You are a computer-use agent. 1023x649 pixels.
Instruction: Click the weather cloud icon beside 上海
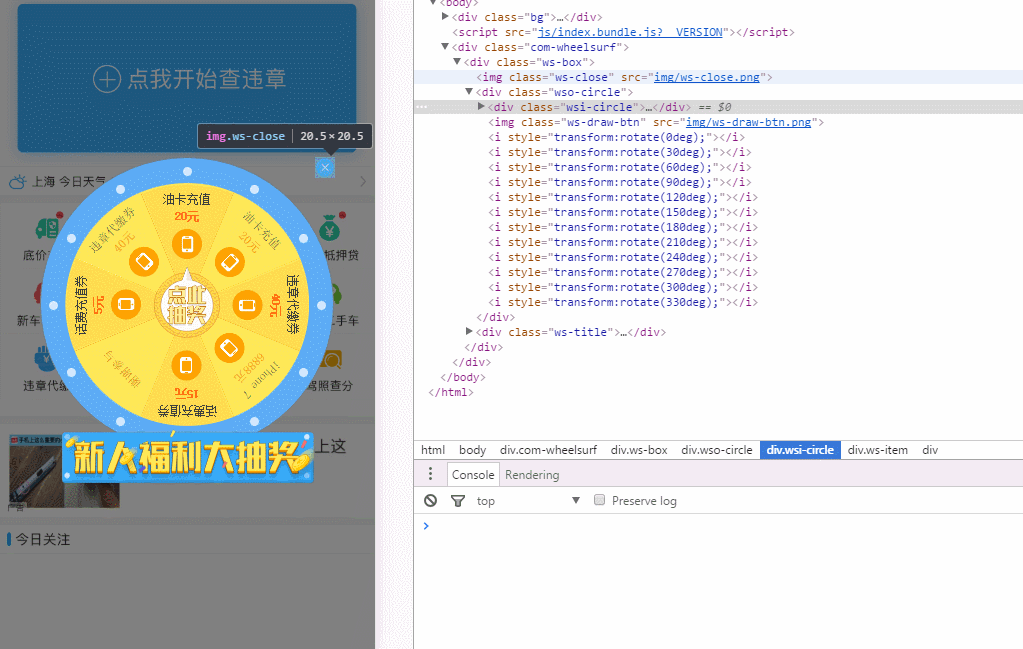(x=18, y=181)
